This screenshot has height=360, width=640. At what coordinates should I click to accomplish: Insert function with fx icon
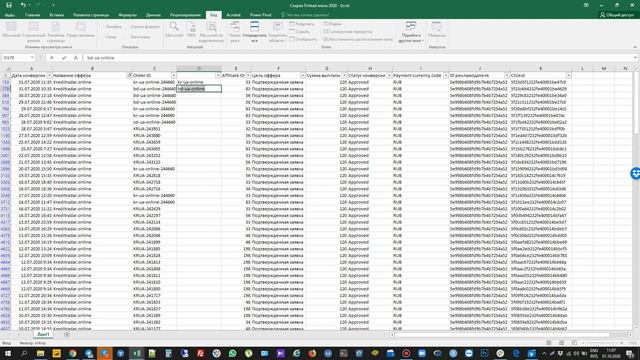pyautogui.click(x=76, y=58)
